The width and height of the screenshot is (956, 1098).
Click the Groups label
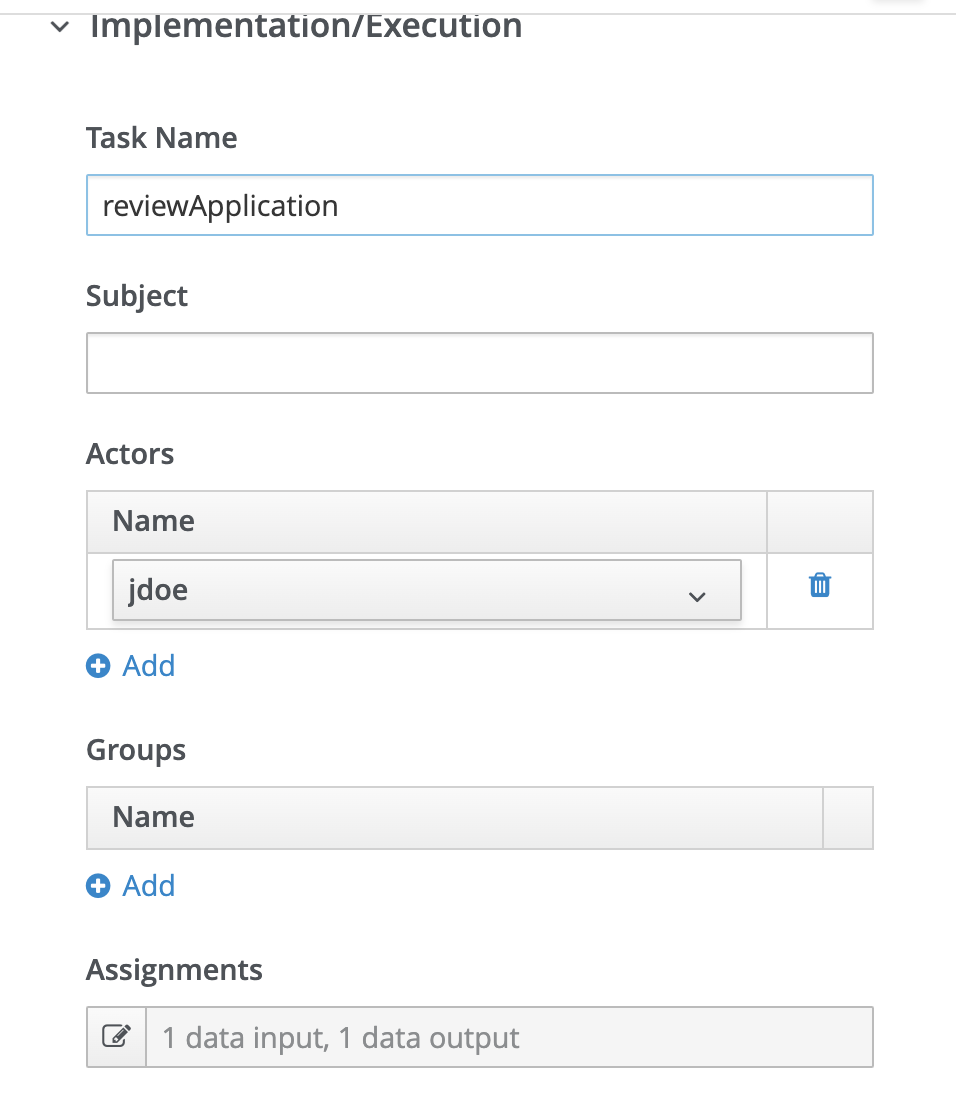(x=136, y=751)
